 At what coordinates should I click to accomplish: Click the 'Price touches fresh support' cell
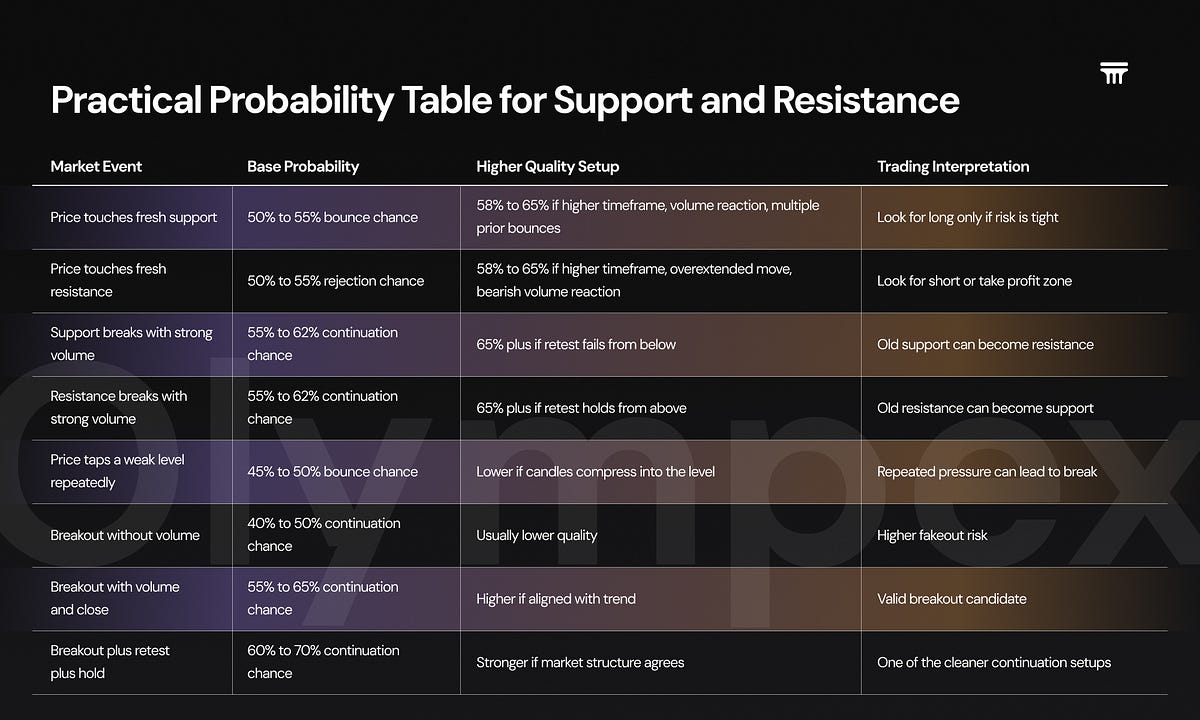(134, 217)
